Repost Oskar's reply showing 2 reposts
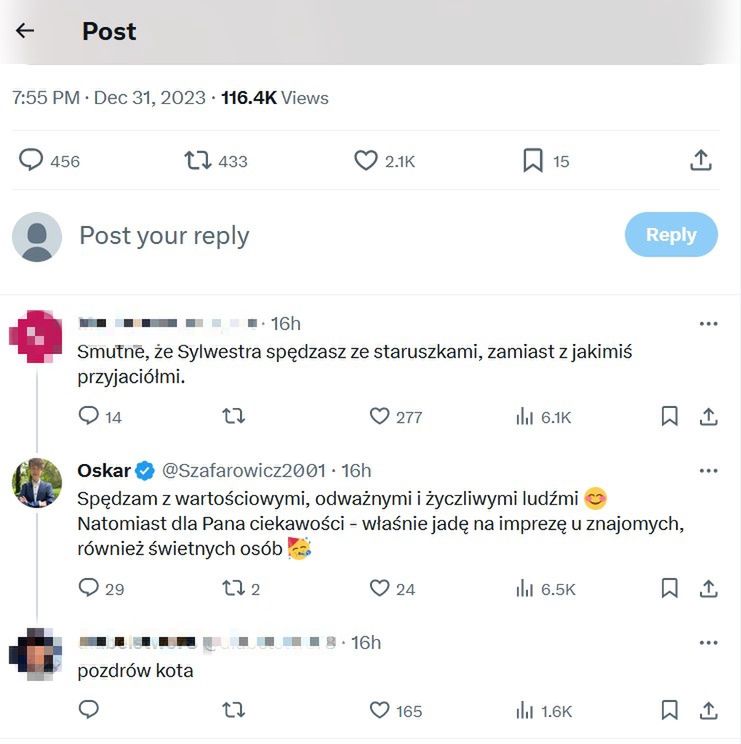This screenshot has height=744, width=741. coord(233,588)
